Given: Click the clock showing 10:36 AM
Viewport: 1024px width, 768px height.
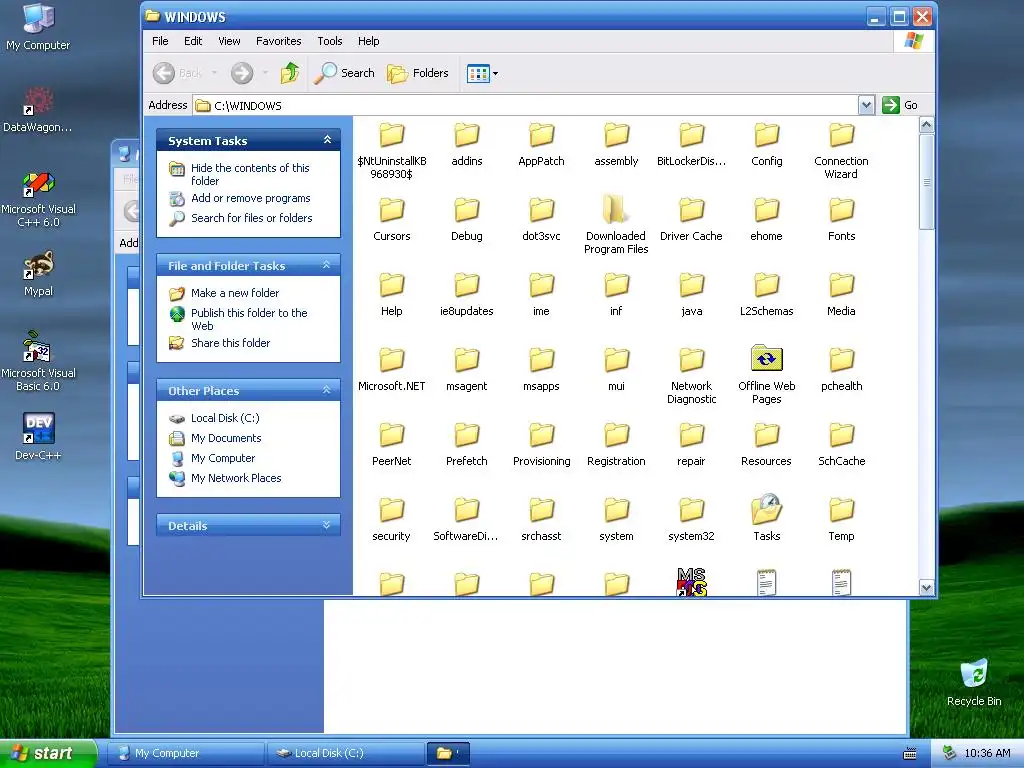Looking at the screenshot, I should pyautogui.click(x=987, y=753).
